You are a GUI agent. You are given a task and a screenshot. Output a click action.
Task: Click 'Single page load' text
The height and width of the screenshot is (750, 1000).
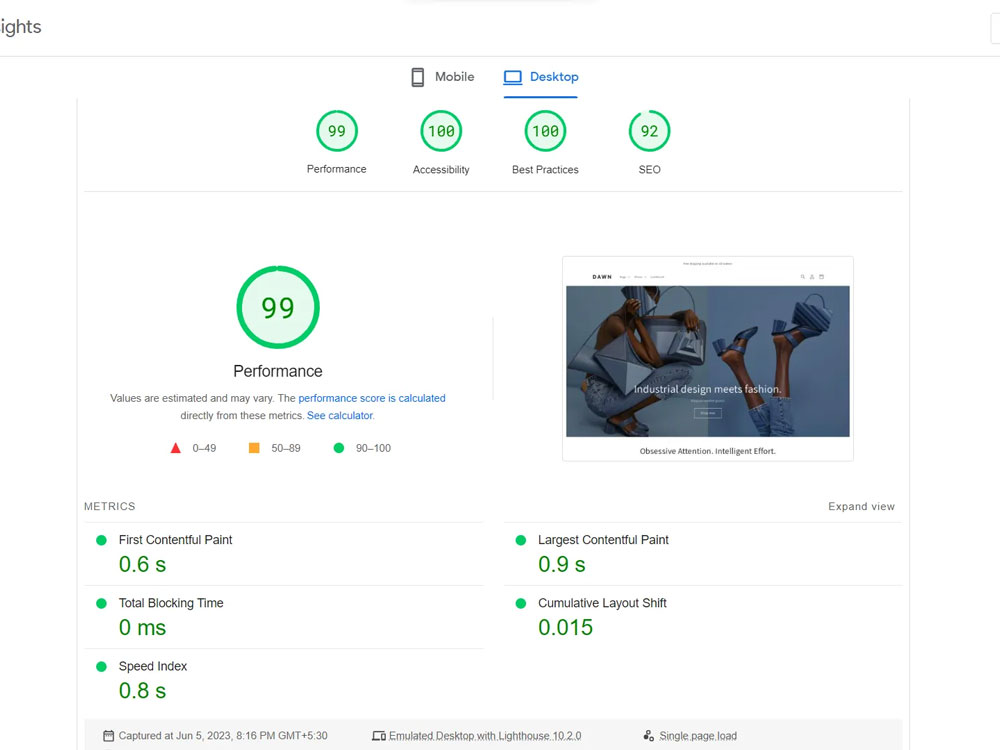[698, 736]
